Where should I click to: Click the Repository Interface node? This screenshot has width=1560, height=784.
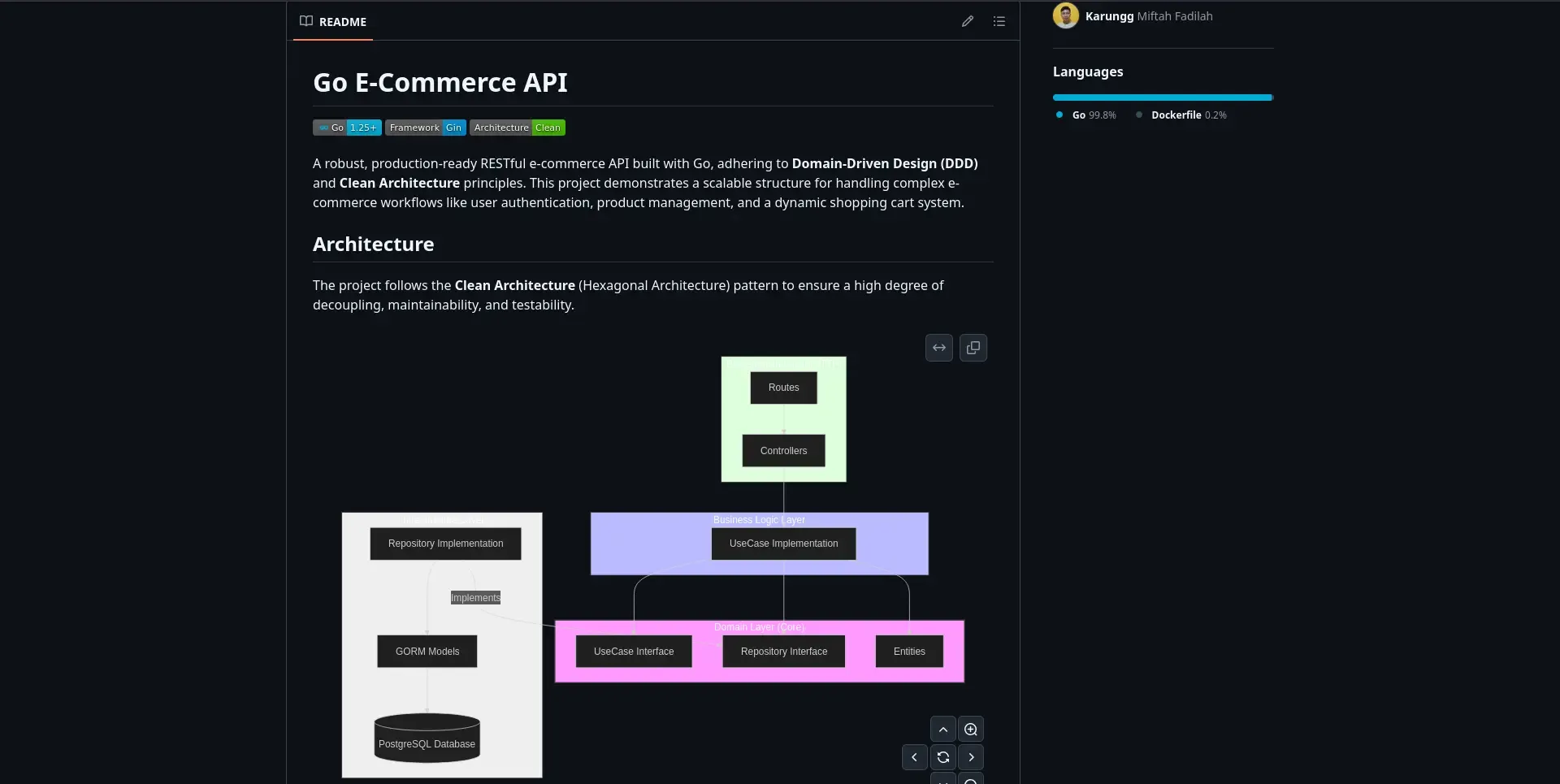784,652
